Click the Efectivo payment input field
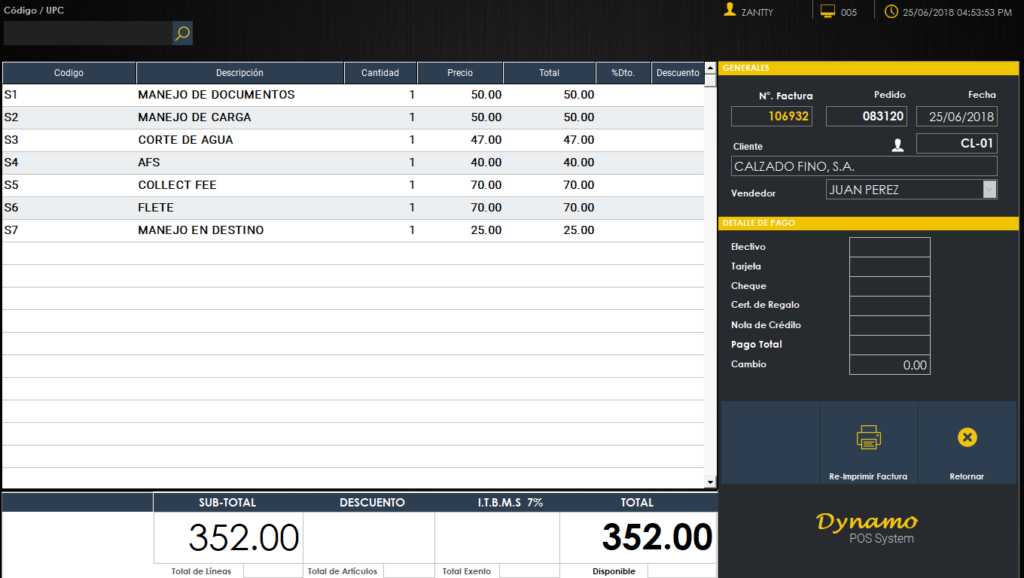1024x578 pixels. point(889,247)
